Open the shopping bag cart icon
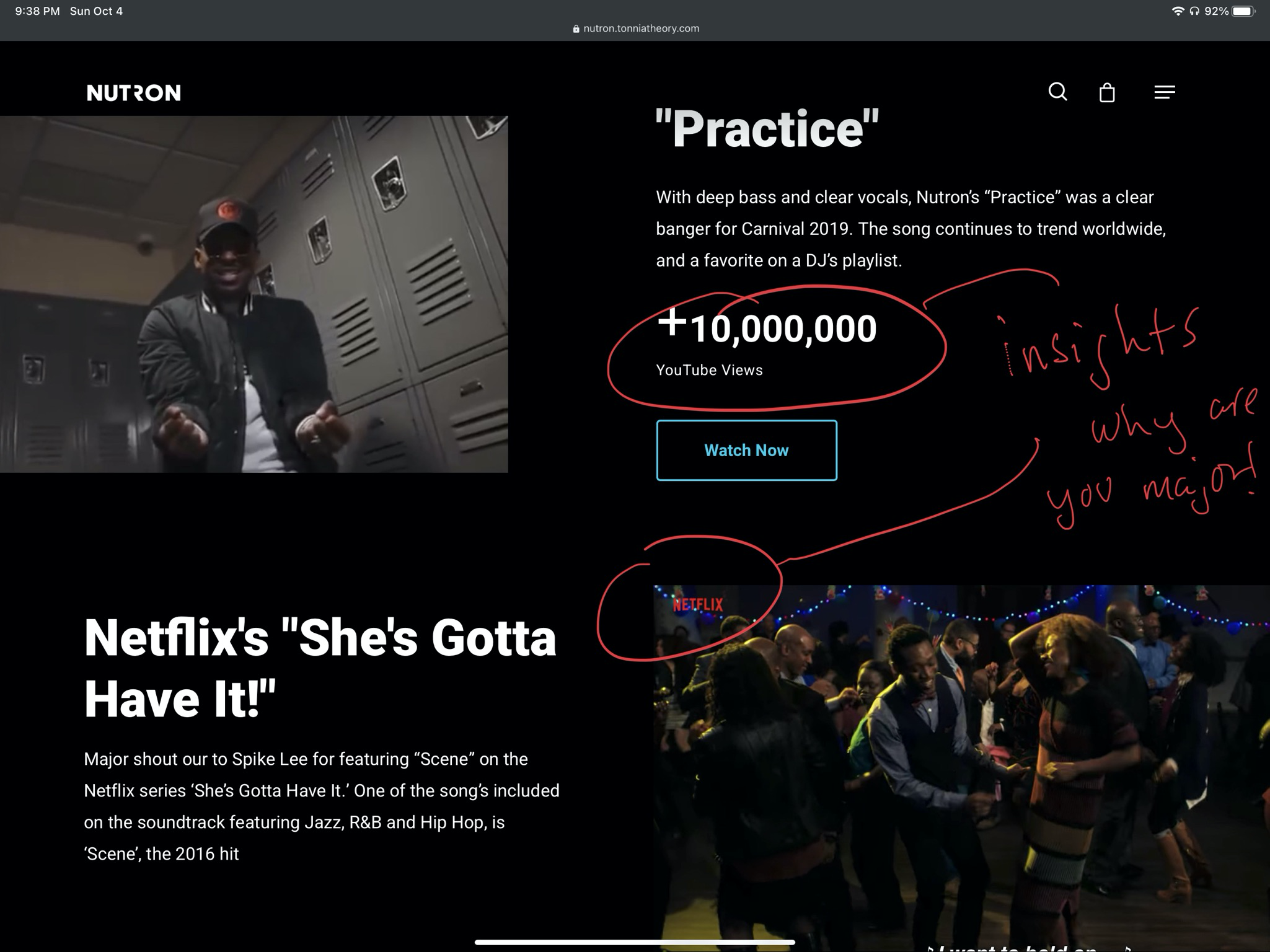This screenshot has height=952, width=1270. [1107, 92]
